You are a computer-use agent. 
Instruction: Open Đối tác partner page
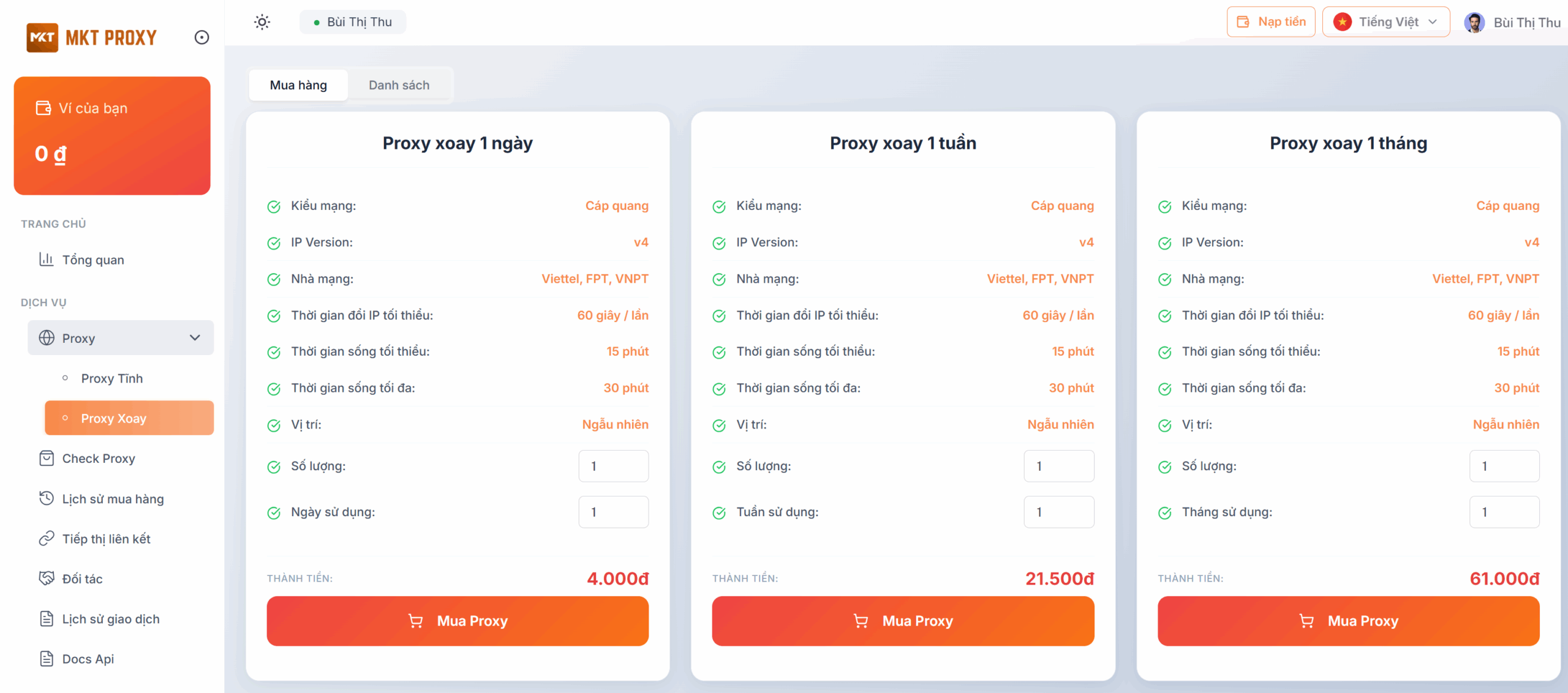tap(82, 579)
